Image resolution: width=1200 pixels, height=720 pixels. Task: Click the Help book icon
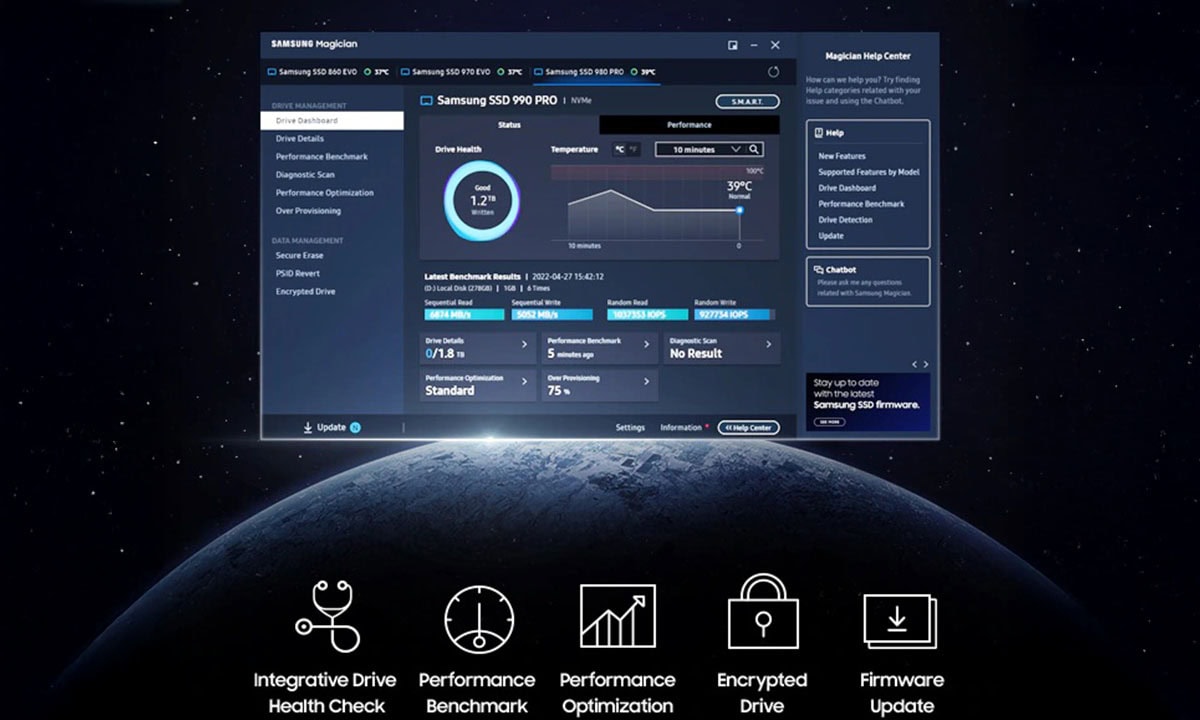coord(819,132)
